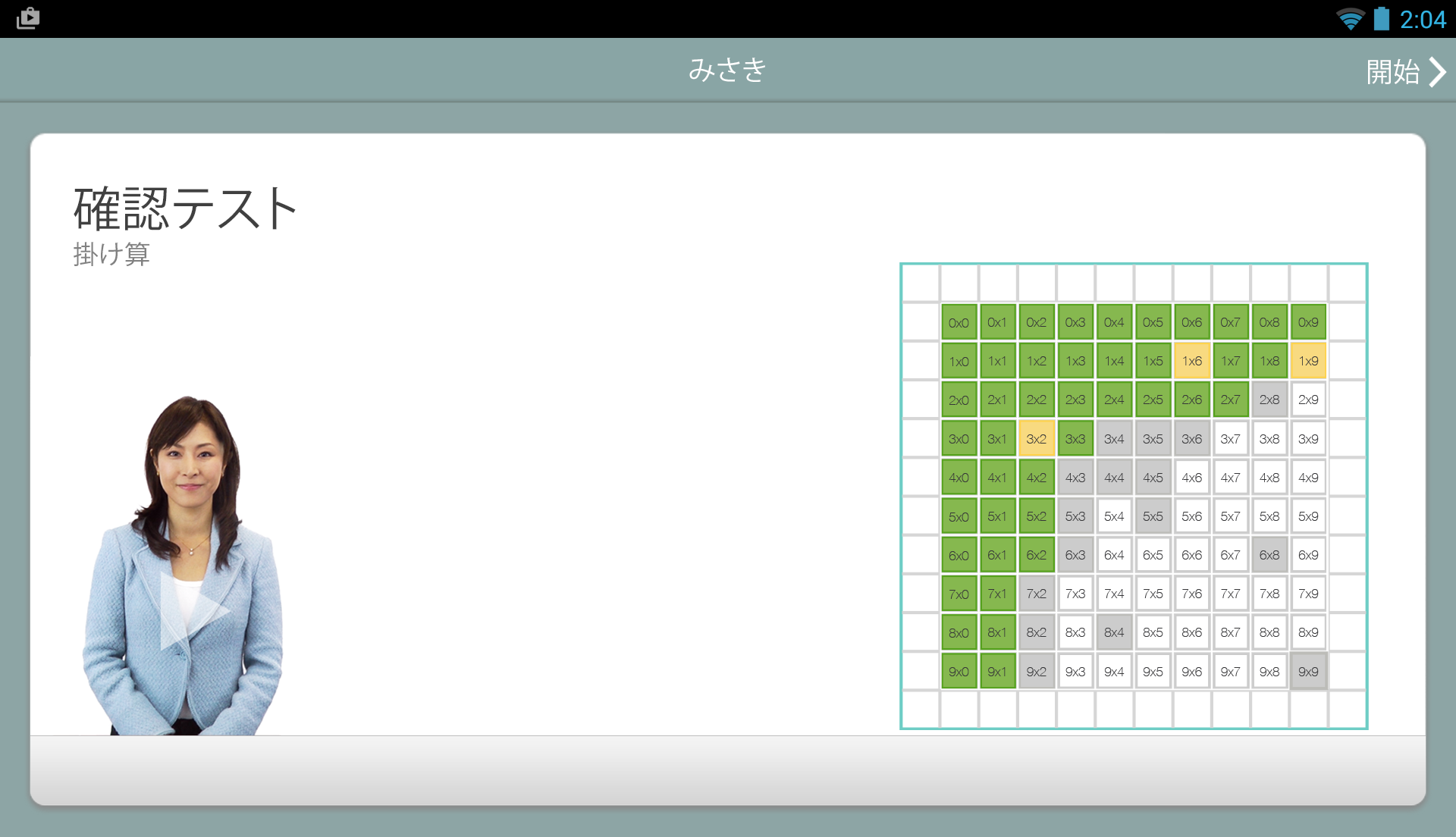Choose the white 5x4 cell
Image resolution: width=1456 pixels, height=837 pixels.
[x=1113, y=516]
